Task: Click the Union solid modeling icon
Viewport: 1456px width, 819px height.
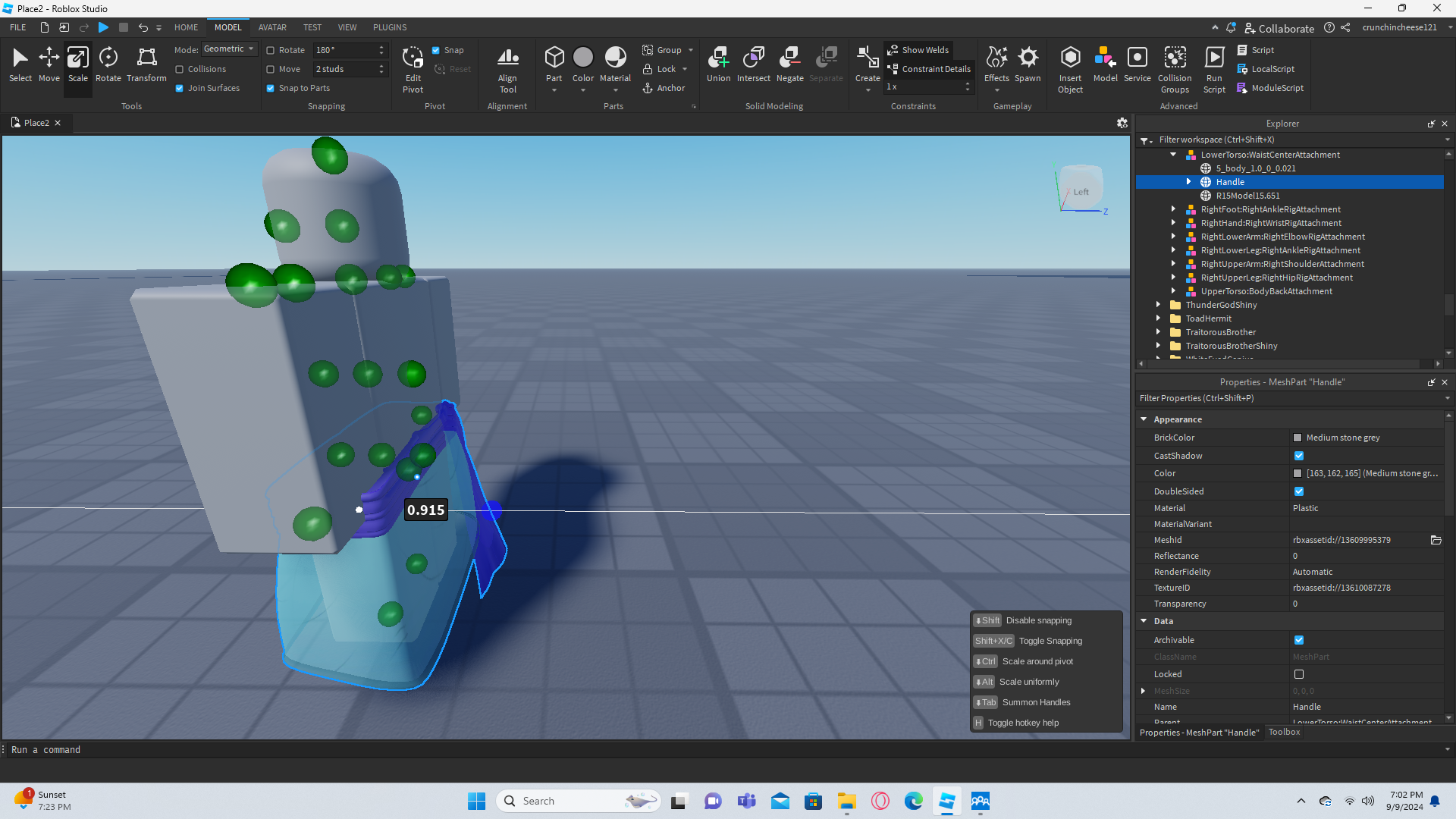Action: [x=718, y=64]
